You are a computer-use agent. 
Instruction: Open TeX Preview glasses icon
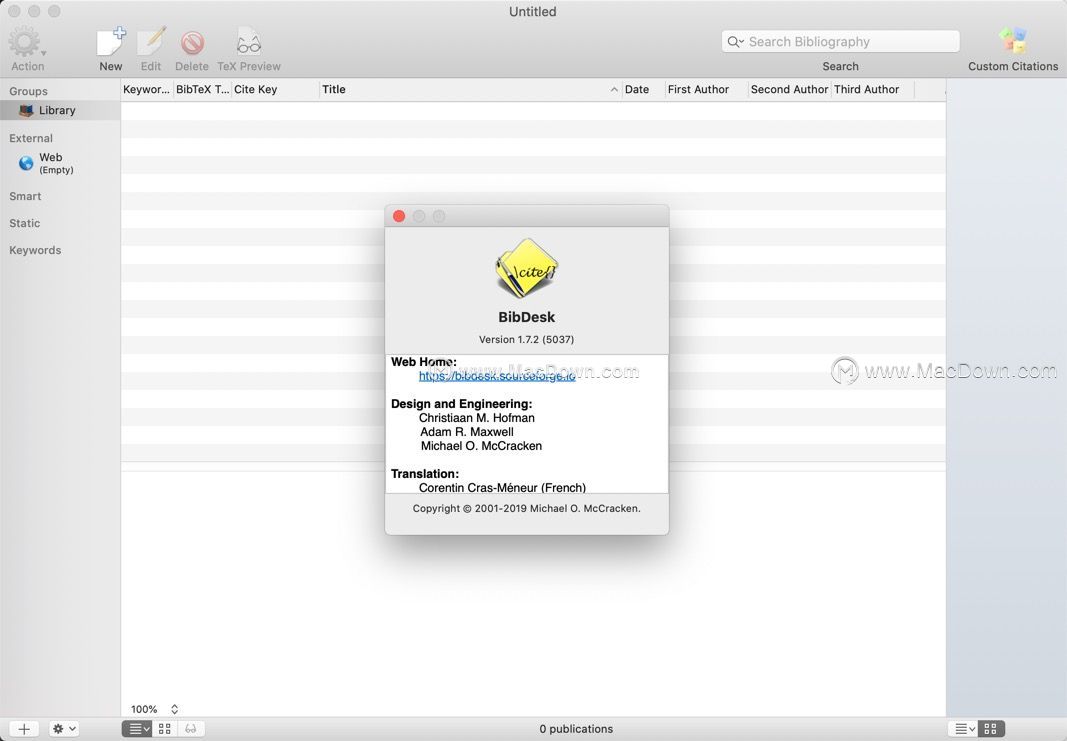pyautogui.click(x=248, y=43)
